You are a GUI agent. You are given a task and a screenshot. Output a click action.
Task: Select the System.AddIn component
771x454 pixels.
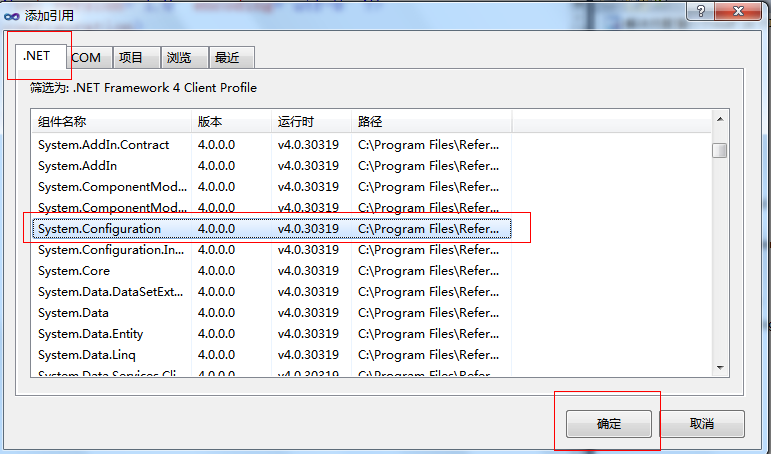272,166
